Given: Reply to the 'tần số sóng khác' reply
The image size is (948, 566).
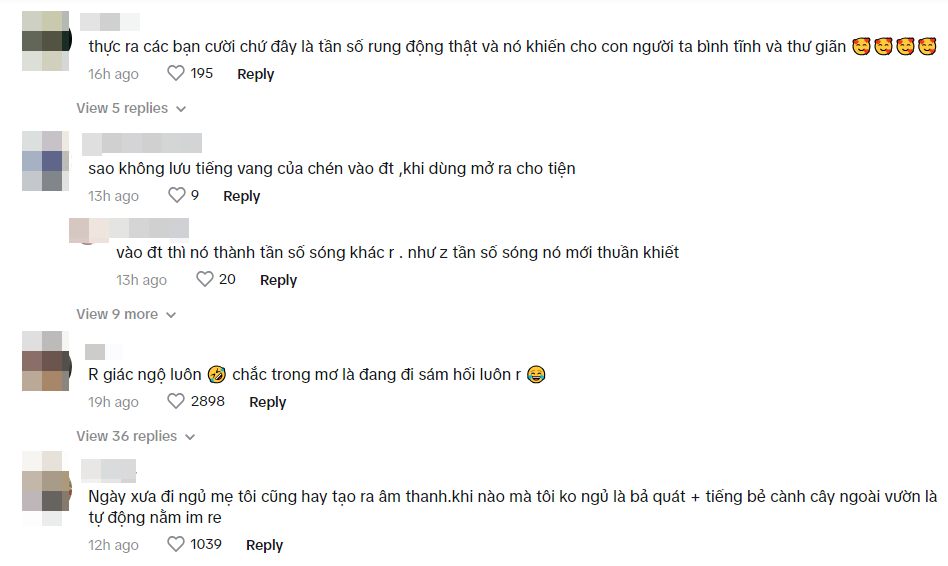Looking at the screenshot, I should coord(278,280).
